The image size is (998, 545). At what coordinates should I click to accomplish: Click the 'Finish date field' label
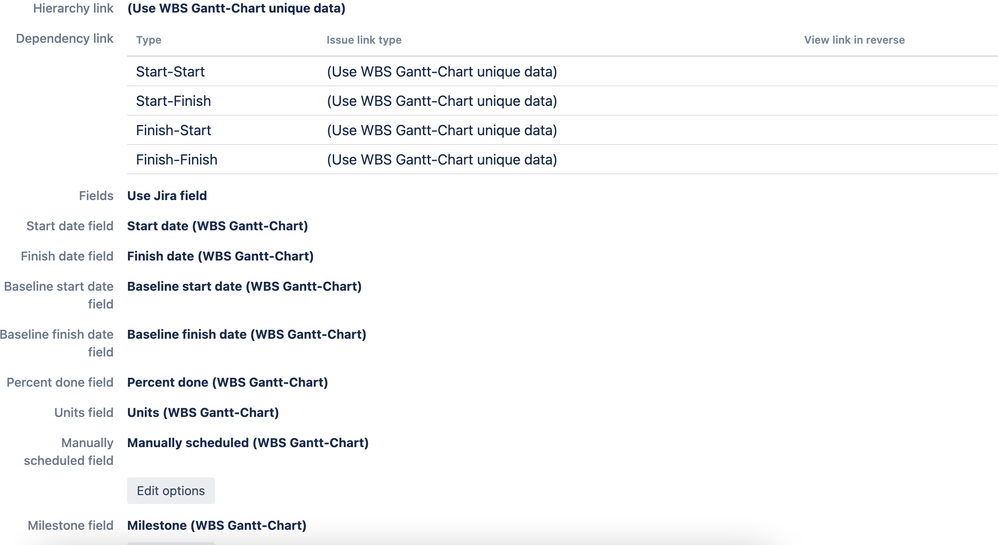point(67,256)
